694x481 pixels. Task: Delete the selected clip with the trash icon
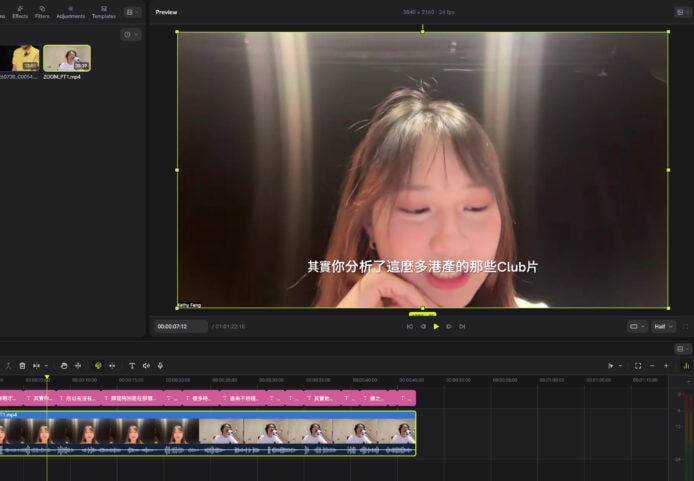coord(22,366)
